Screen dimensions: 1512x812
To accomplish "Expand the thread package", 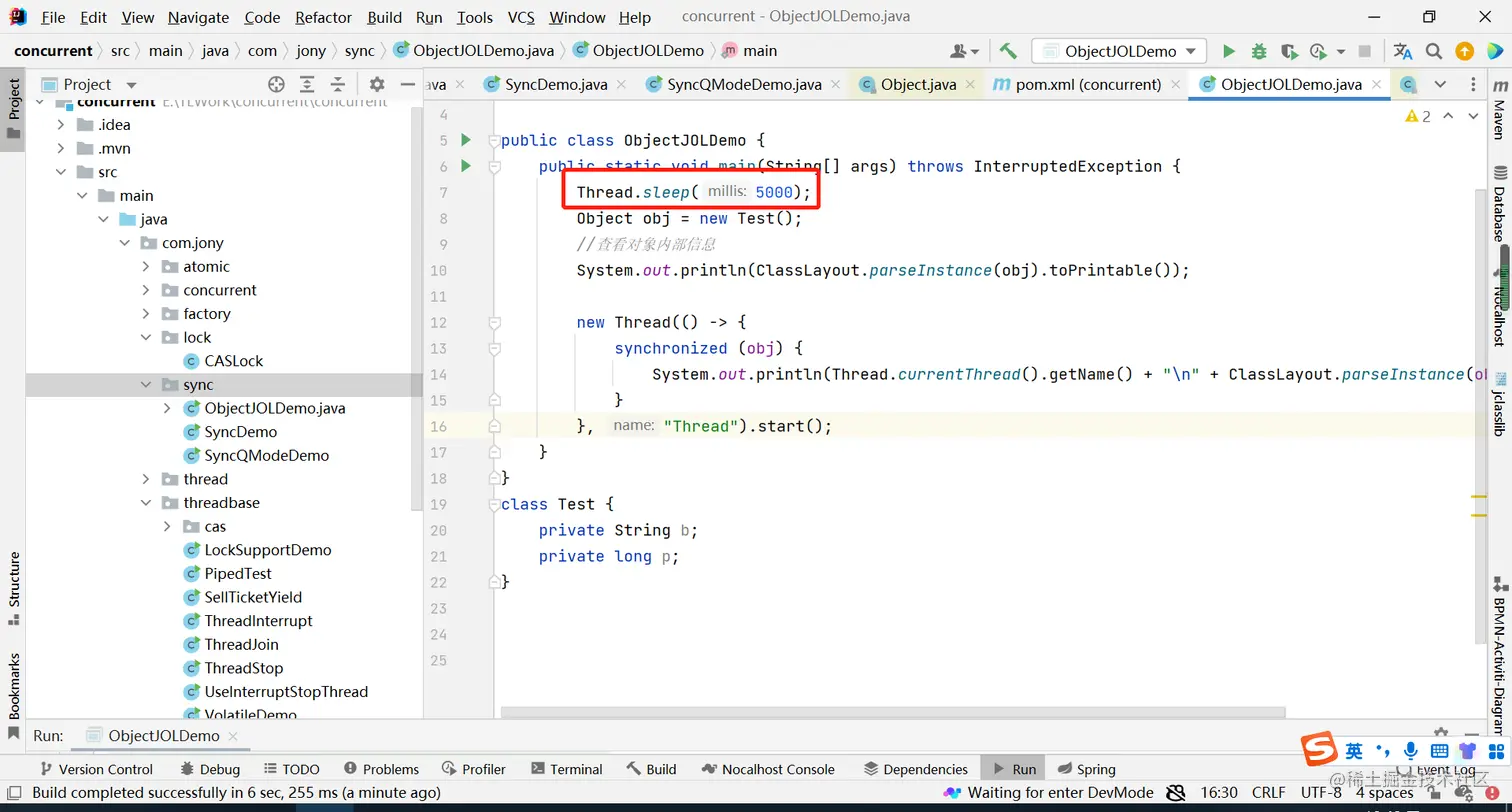I will click(146, 479).
